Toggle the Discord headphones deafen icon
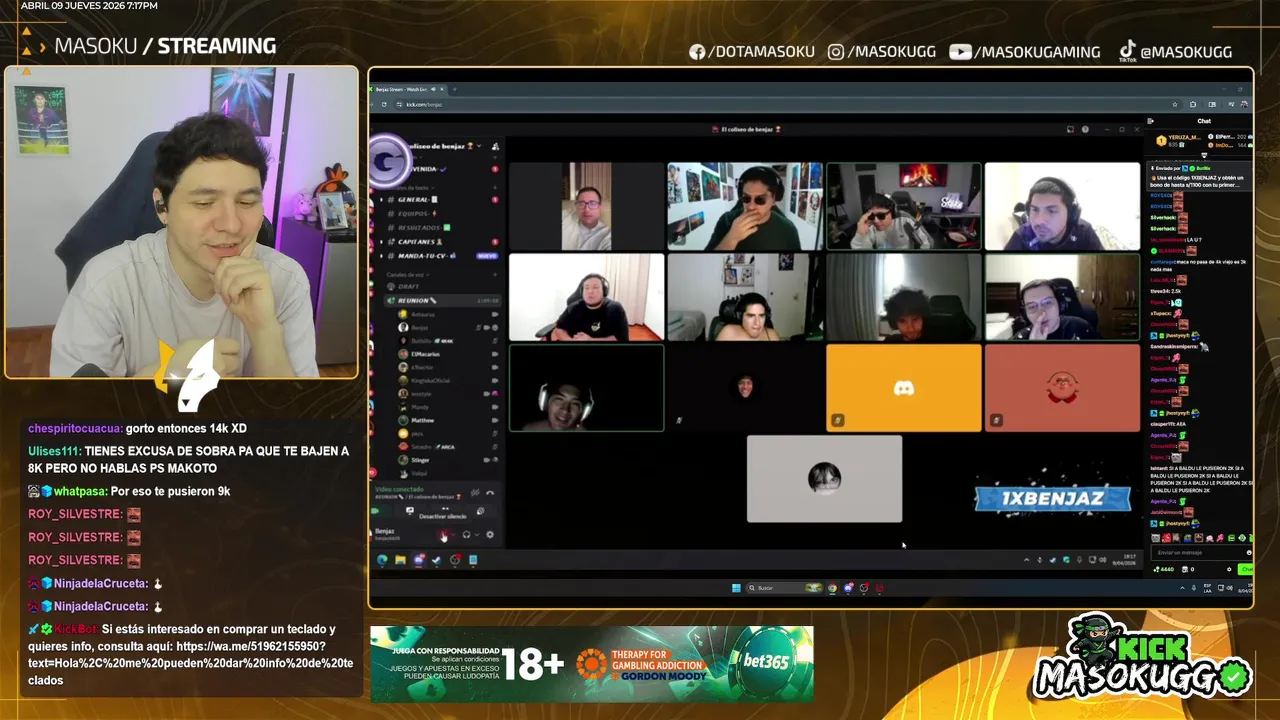 tap(467, 535)
